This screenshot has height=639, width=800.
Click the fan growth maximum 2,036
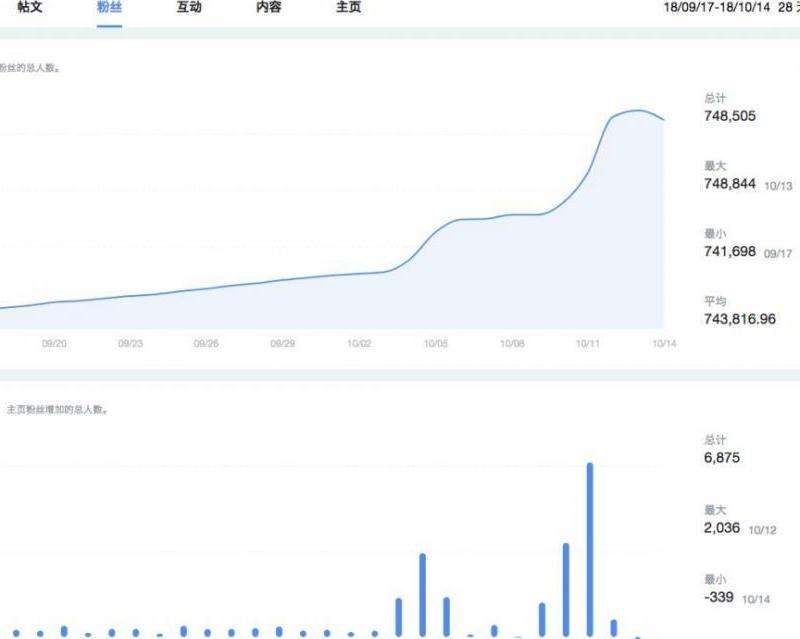[x=721, y=528]
